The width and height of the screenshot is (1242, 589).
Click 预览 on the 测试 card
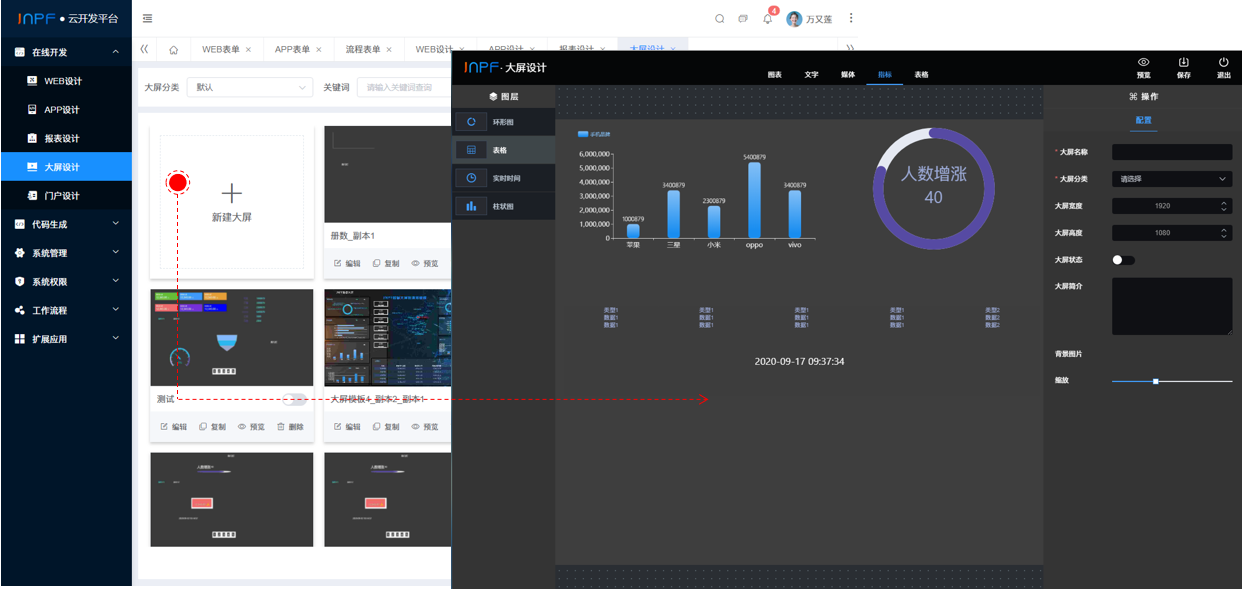pos(251,426)
